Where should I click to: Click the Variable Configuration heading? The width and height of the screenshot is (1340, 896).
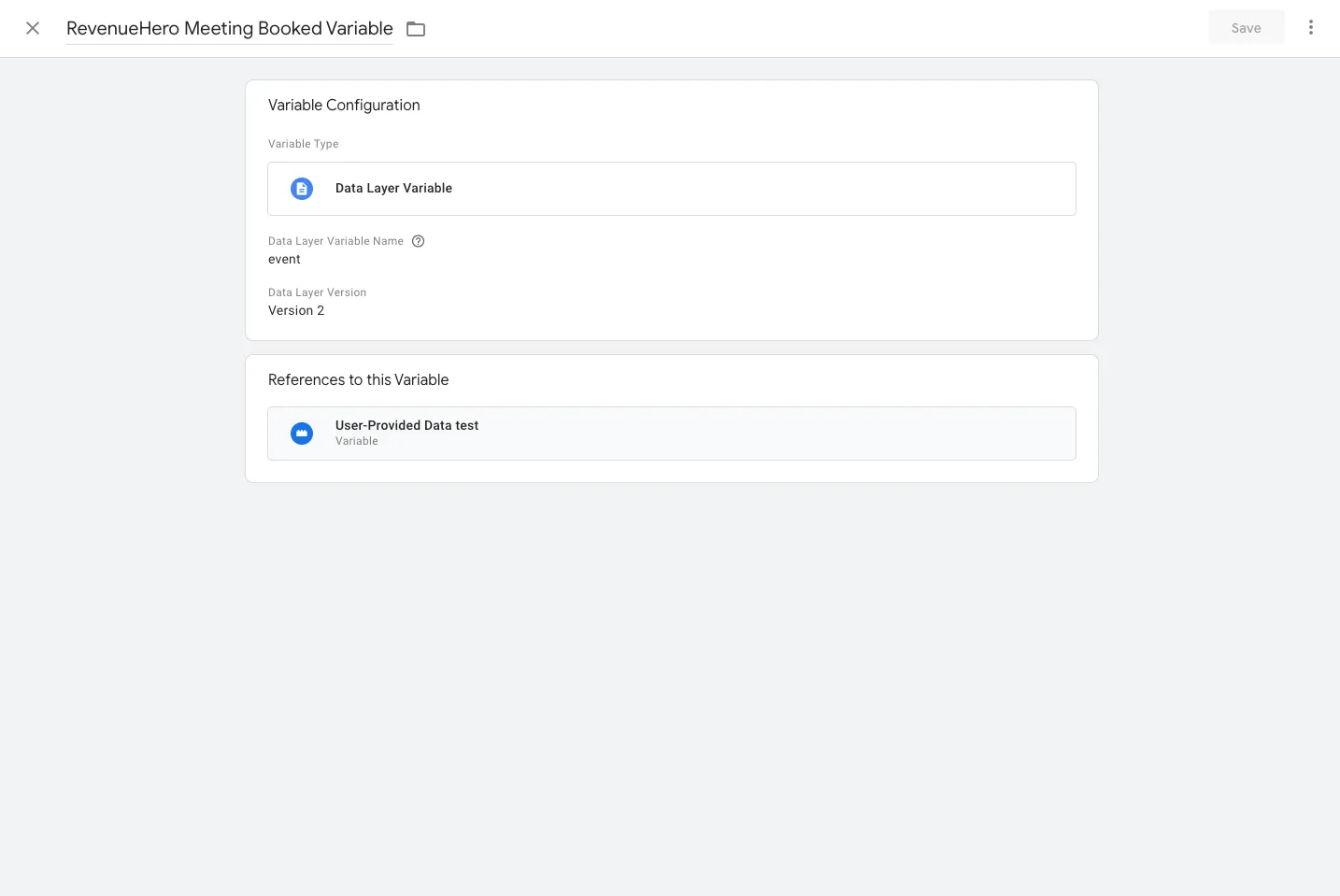344,106
